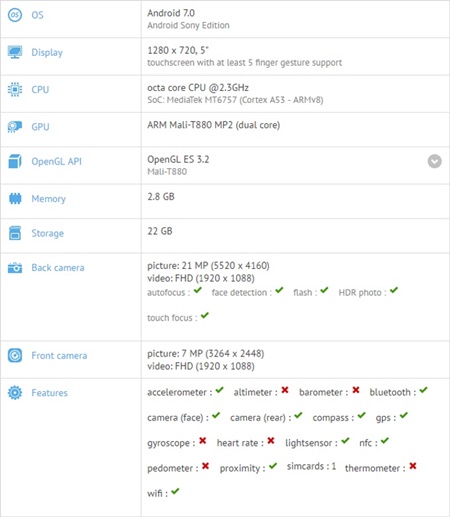Click the OpenGL API cube icon
This screenshot has width=450, height=517.
click(15, 161)
